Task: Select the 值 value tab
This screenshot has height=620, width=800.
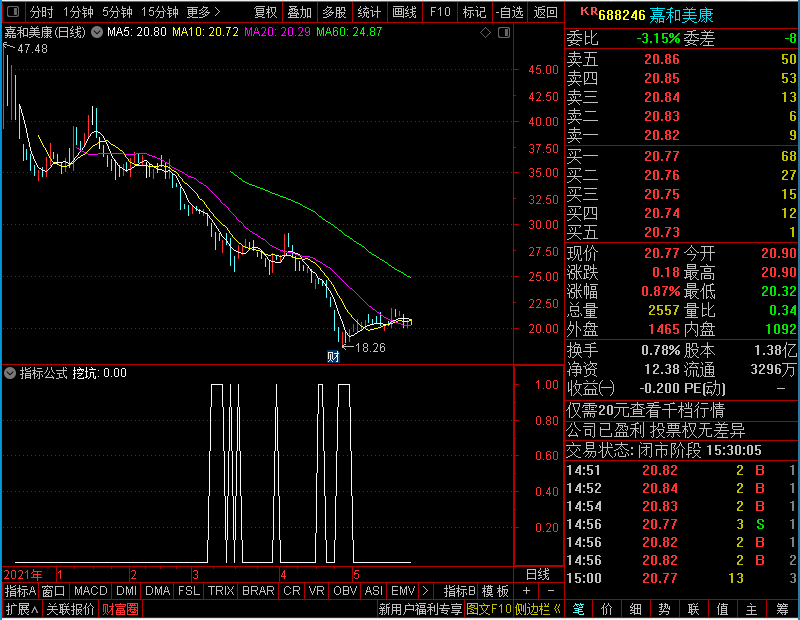Action: pos(722,609)
